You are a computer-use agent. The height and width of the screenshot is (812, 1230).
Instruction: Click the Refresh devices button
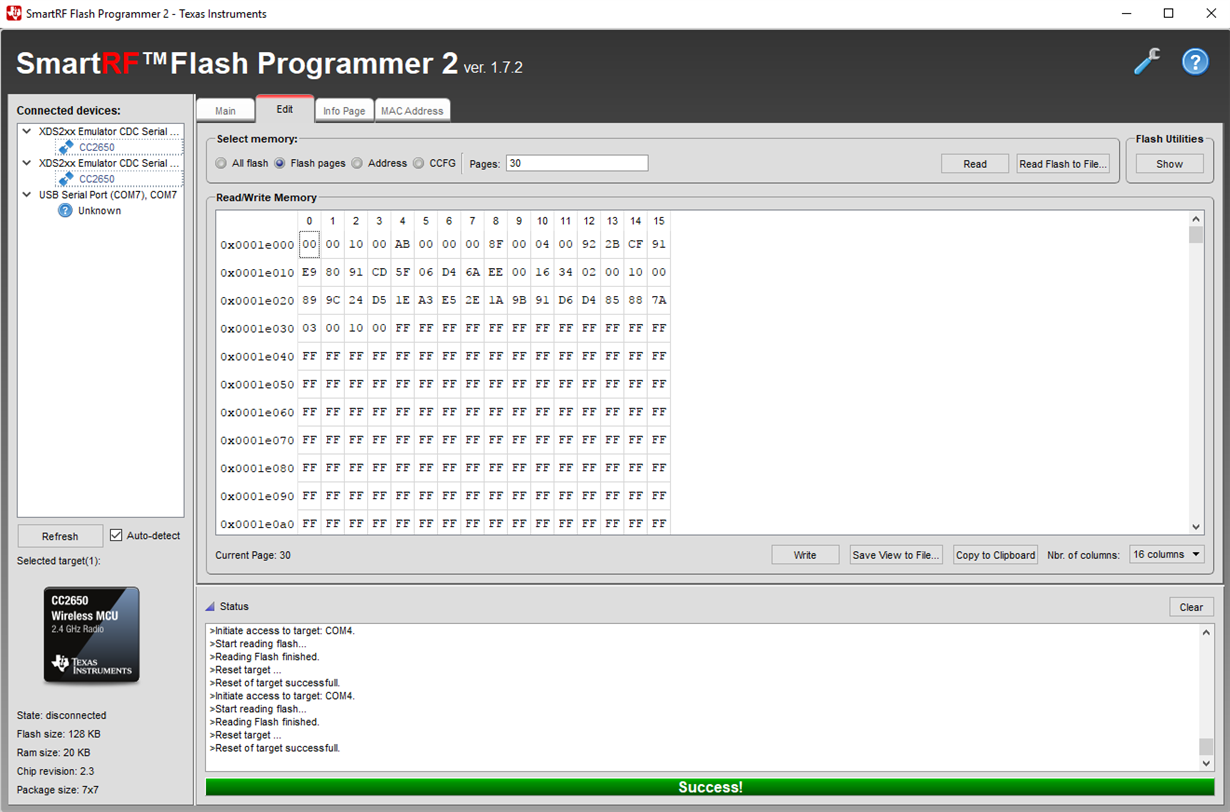point(60,536)
